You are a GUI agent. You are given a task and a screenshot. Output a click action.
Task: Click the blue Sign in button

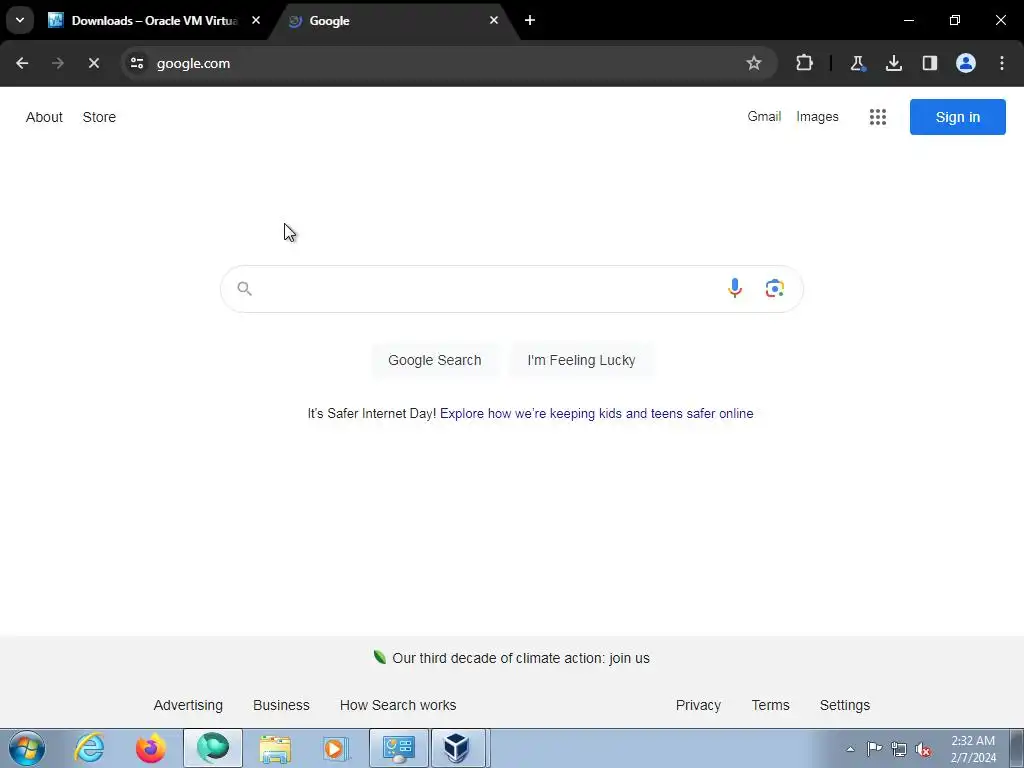pyautogui.click(x=957, y=117)
